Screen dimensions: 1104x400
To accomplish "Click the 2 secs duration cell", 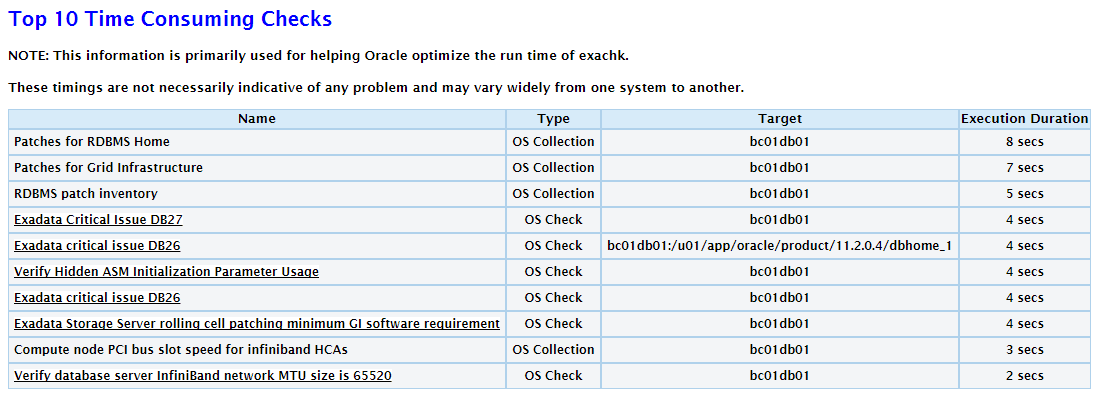I will (1024, 376).
